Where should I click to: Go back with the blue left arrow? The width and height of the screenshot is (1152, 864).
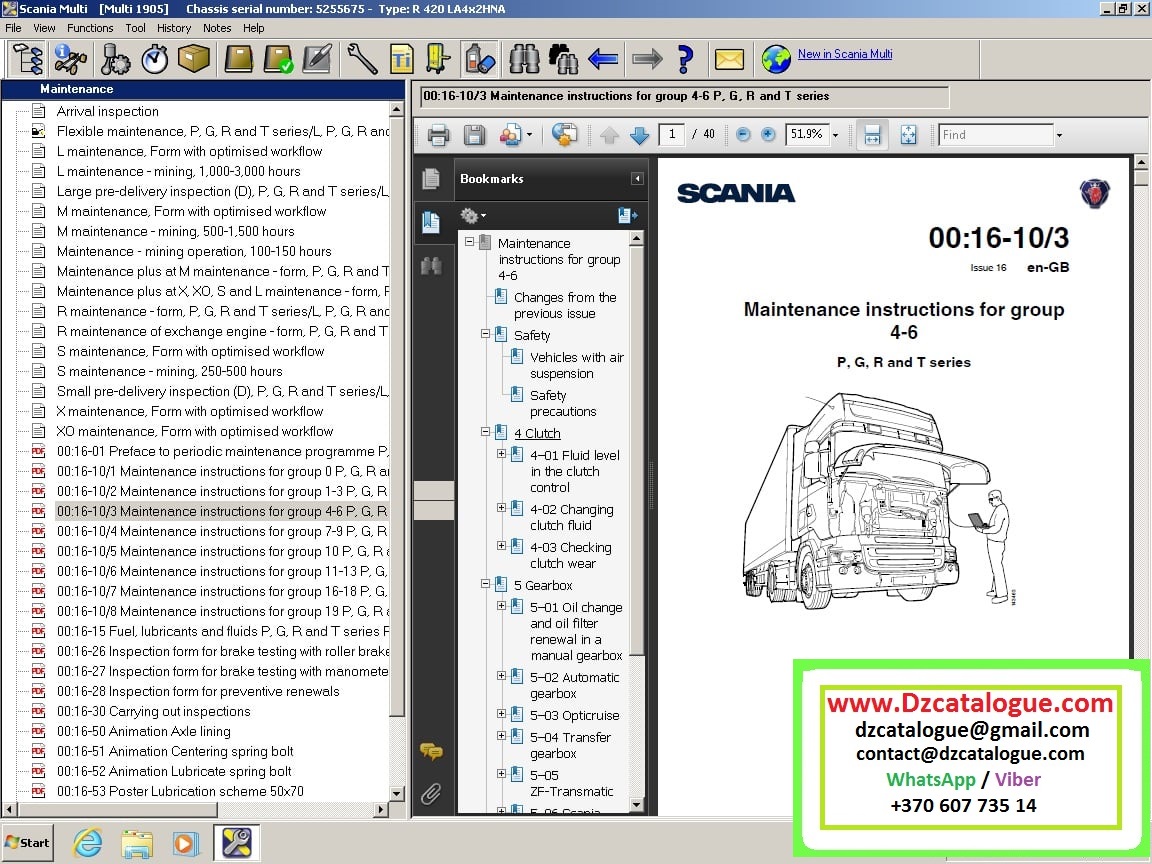click(x=604, y=59)
